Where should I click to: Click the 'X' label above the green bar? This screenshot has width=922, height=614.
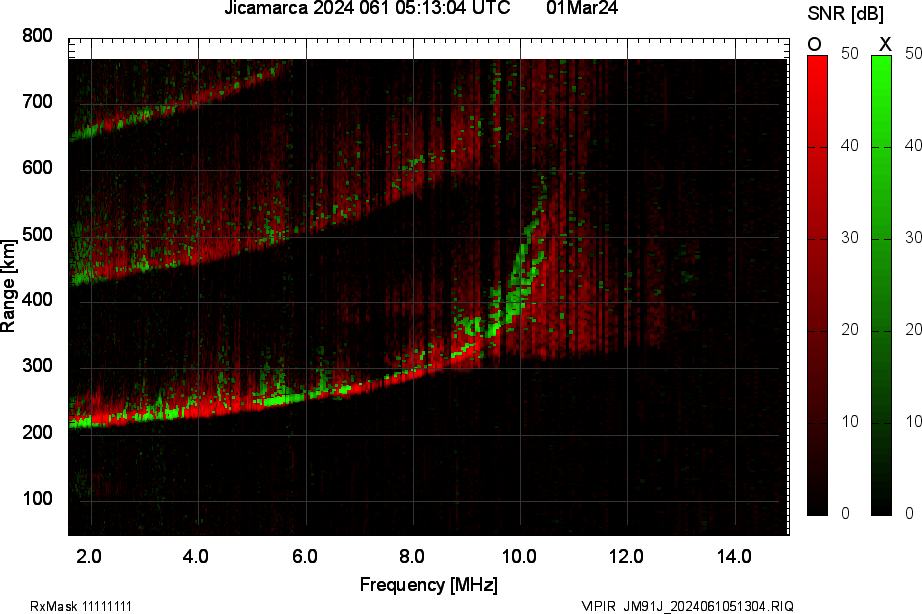(884, 44)
